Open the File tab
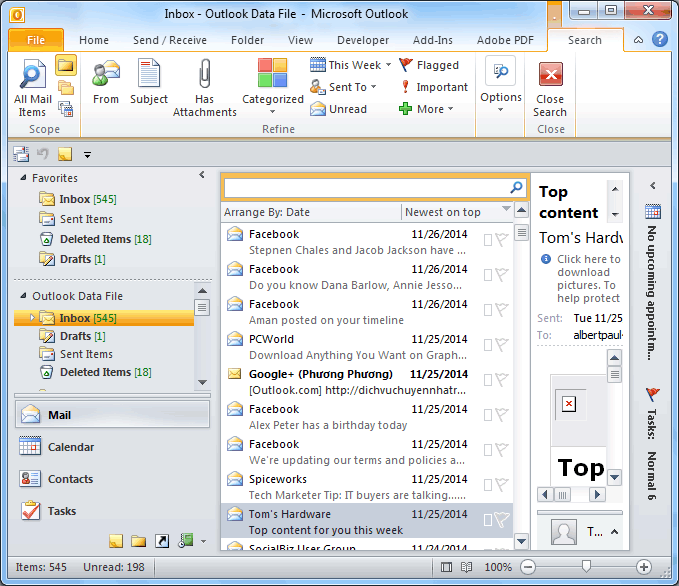Screen dimensions: 679x586 tap(36, 40)
